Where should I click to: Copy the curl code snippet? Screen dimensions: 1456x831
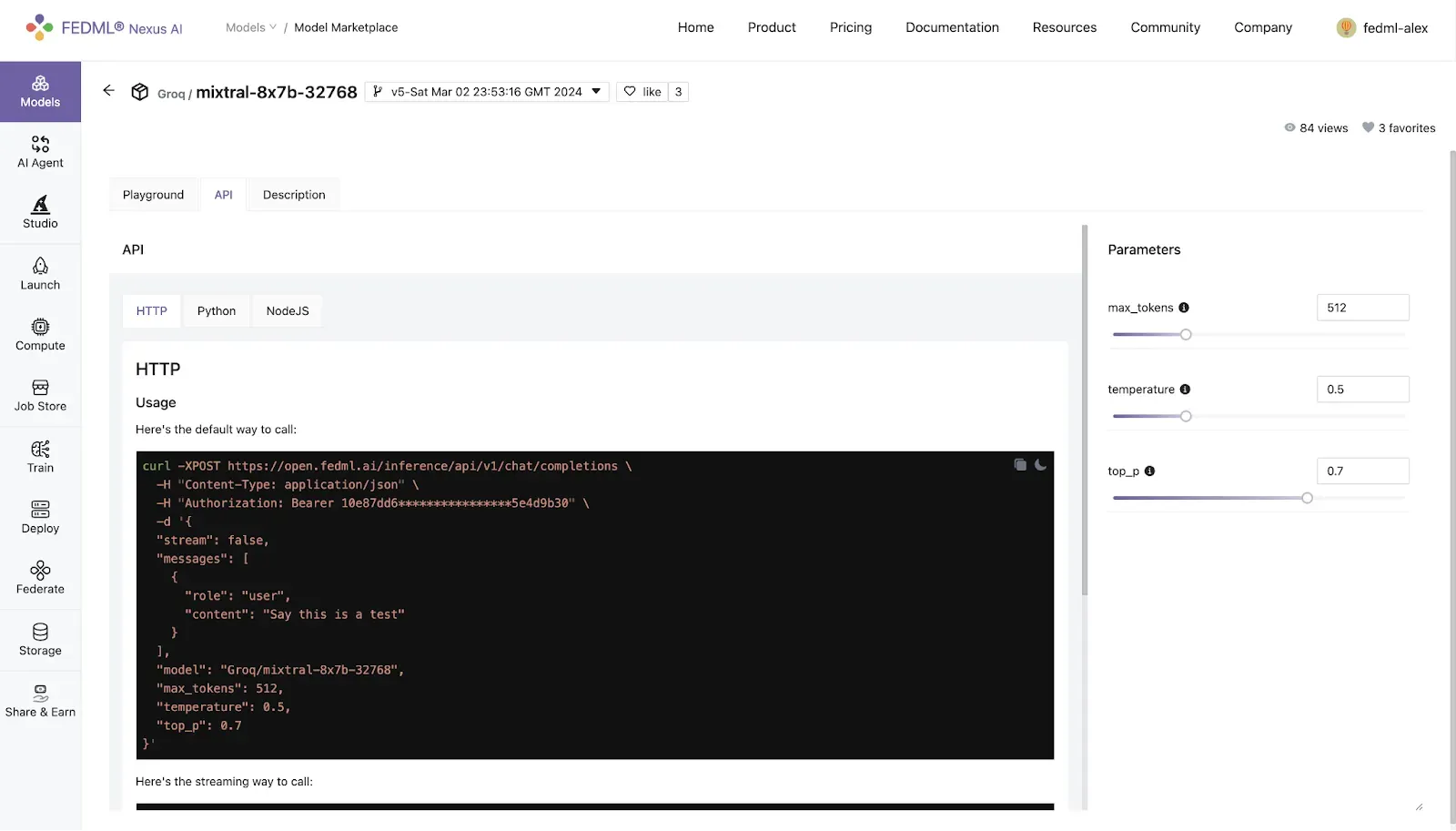click(x=1020, y=465)
